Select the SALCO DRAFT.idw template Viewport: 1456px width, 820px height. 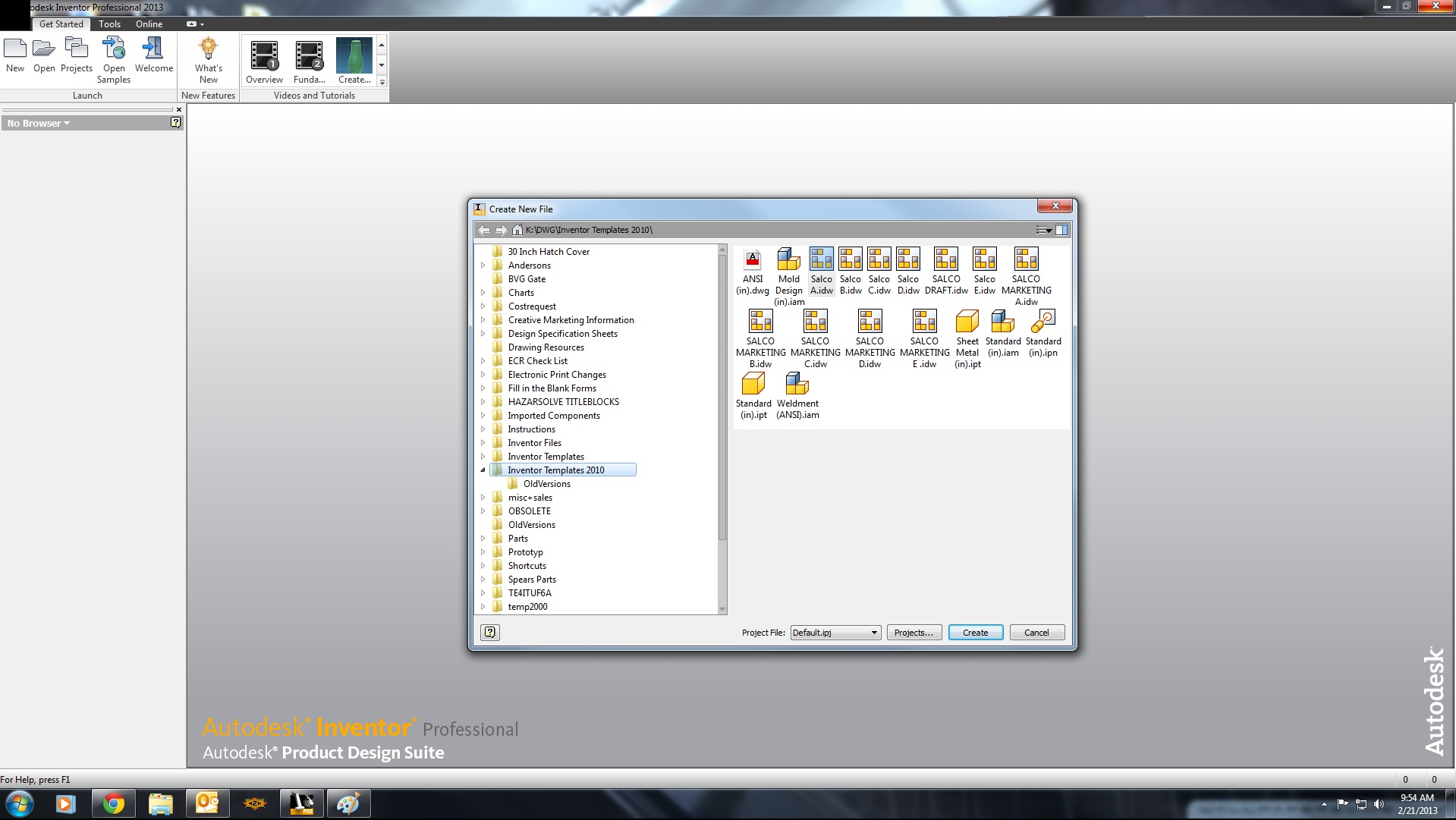click(x=946, y=272)
